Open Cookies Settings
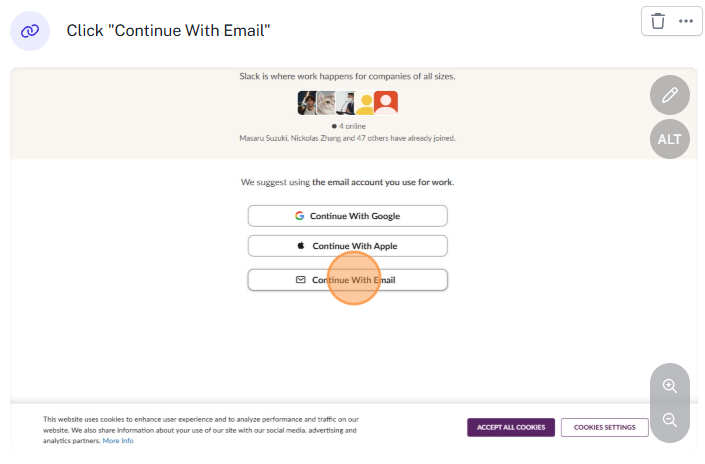 [x=604, y=427]
